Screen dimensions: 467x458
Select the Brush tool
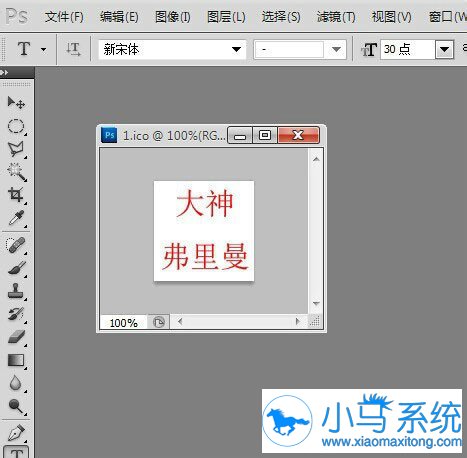pos(16,268)
